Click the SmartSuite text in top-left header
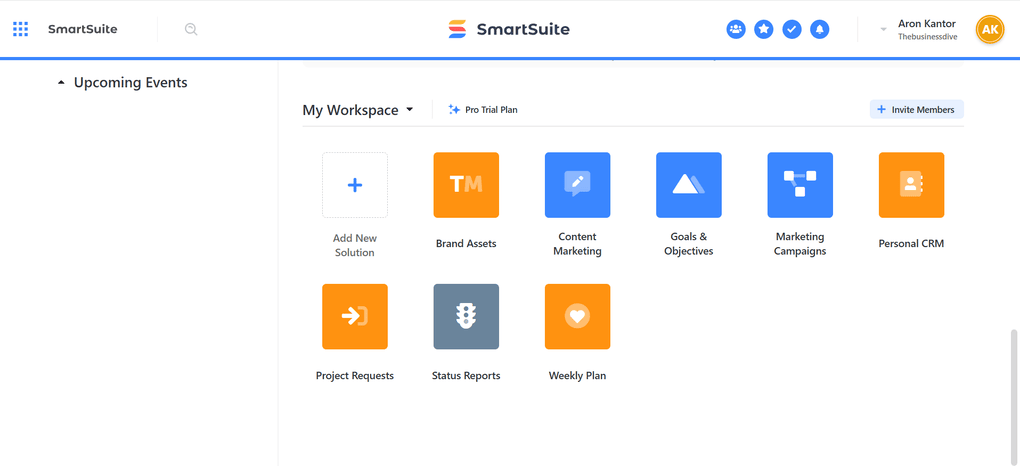This screenshot has width=1020, height=466. coord(83,29)
